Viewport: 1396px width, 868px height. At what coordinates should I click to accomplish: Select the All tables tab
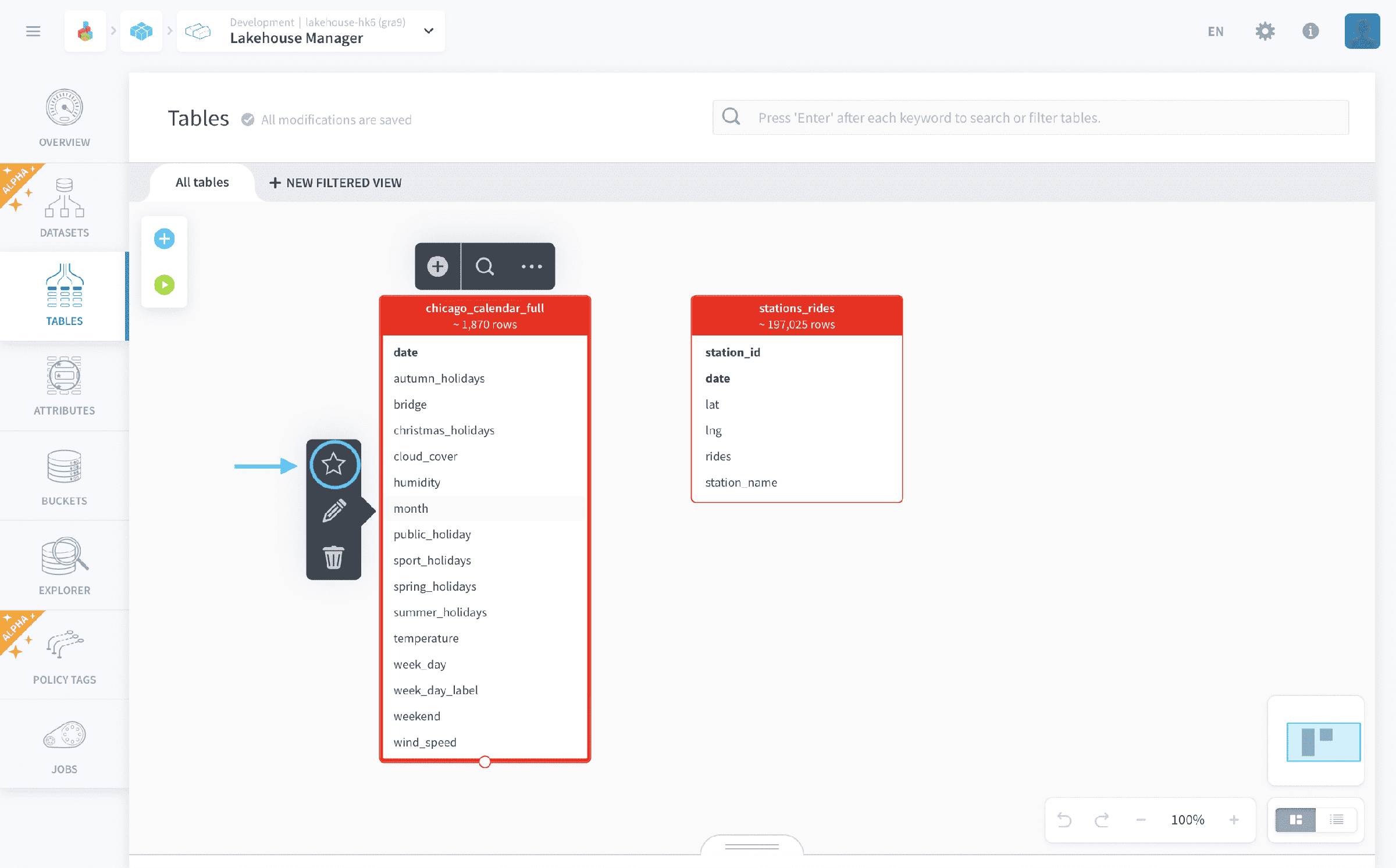[202, 183]
